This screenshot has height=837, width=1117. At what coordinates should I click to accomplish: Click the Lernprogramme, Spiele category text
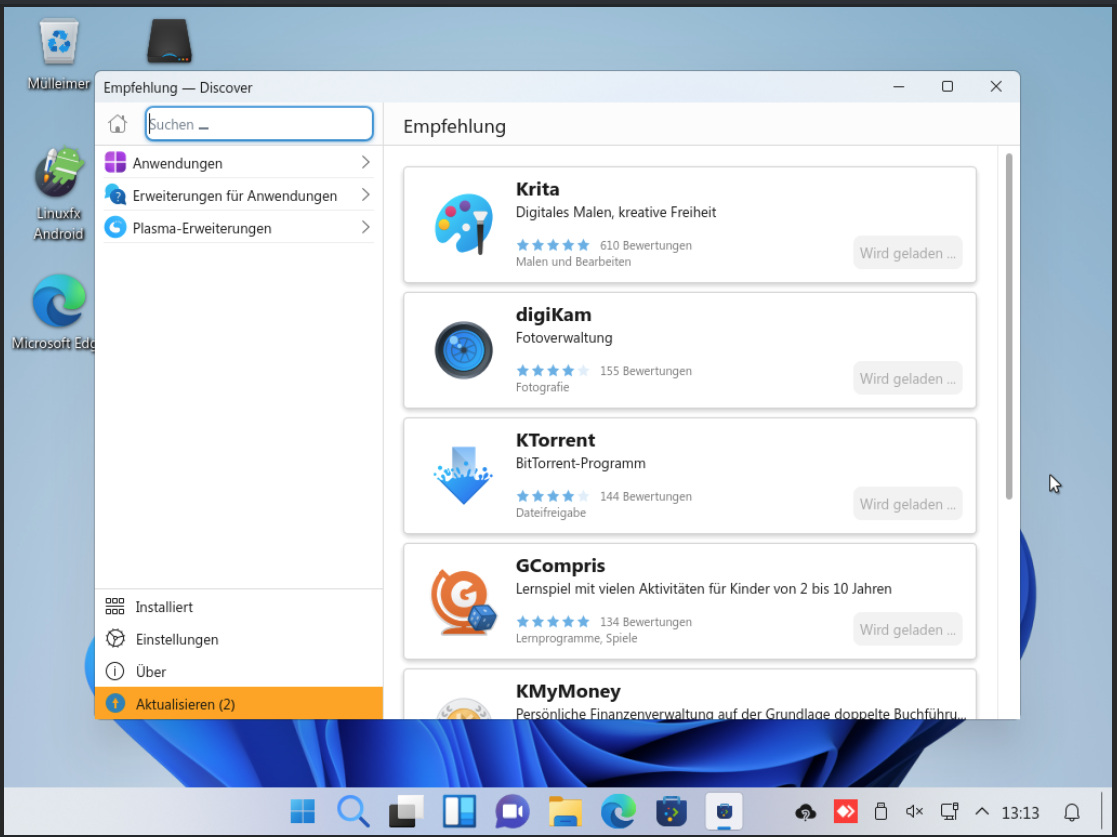tap(576, 638)
